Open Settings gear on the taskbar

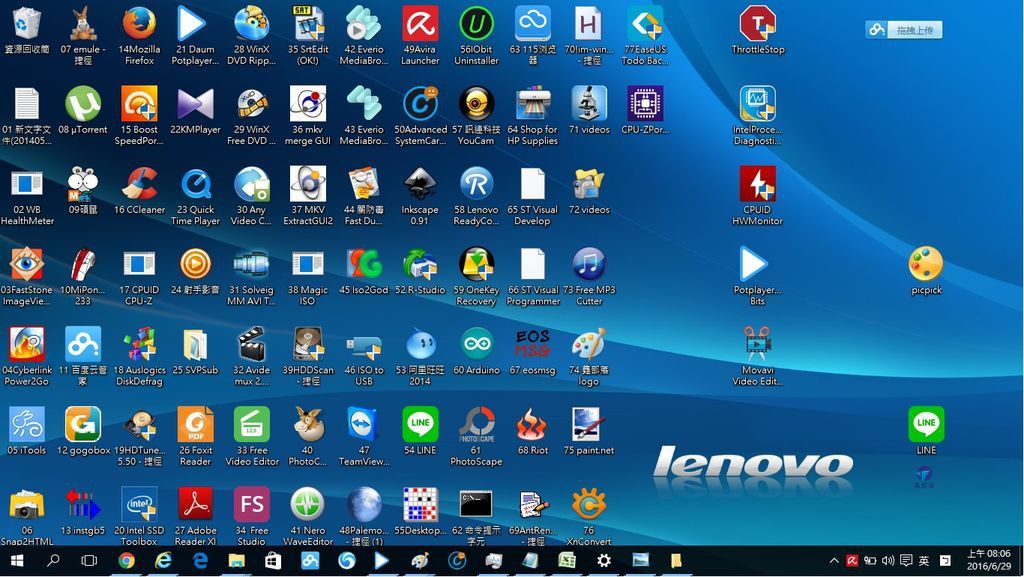pyautogui.click(x=604, y=561)
